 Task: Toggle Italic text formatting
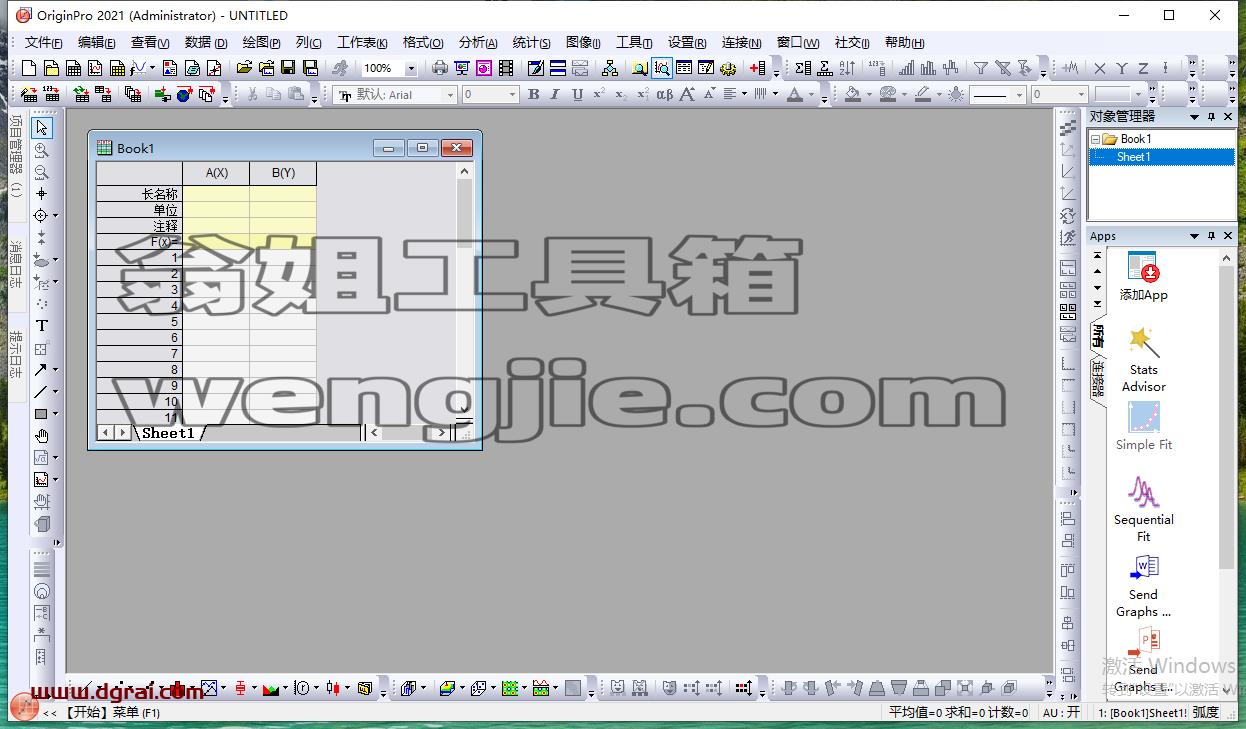[x=555, y=94]
